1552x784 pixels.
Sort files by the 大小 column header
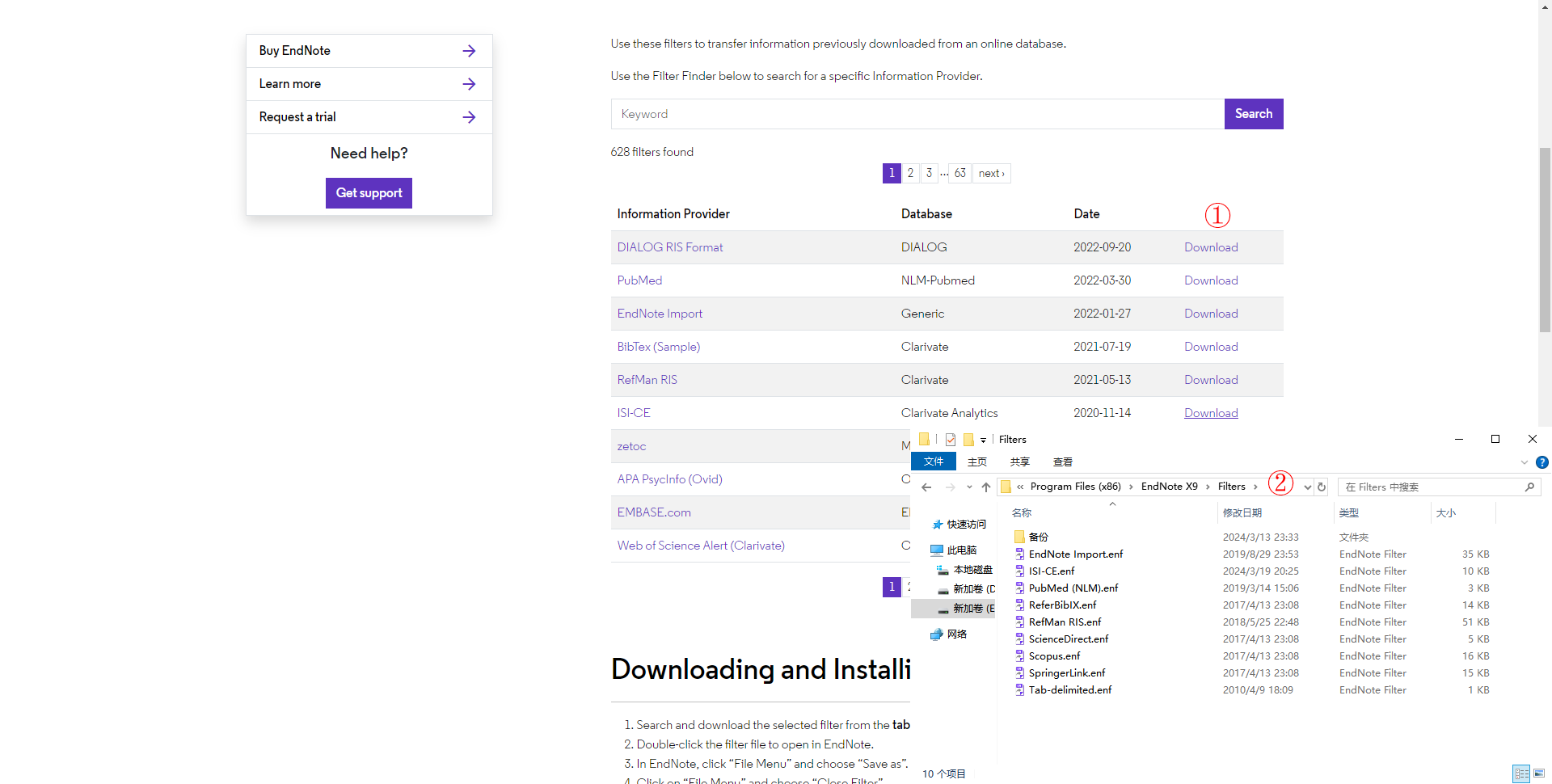tap(1446, 513)
